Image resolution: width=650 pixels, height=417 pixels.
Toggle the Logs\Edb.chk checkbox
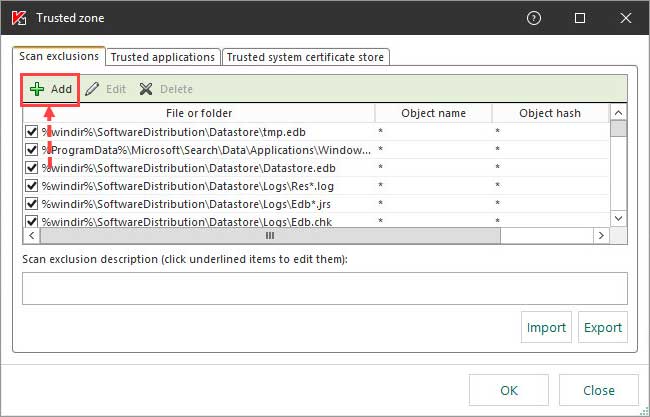(32, 221)
